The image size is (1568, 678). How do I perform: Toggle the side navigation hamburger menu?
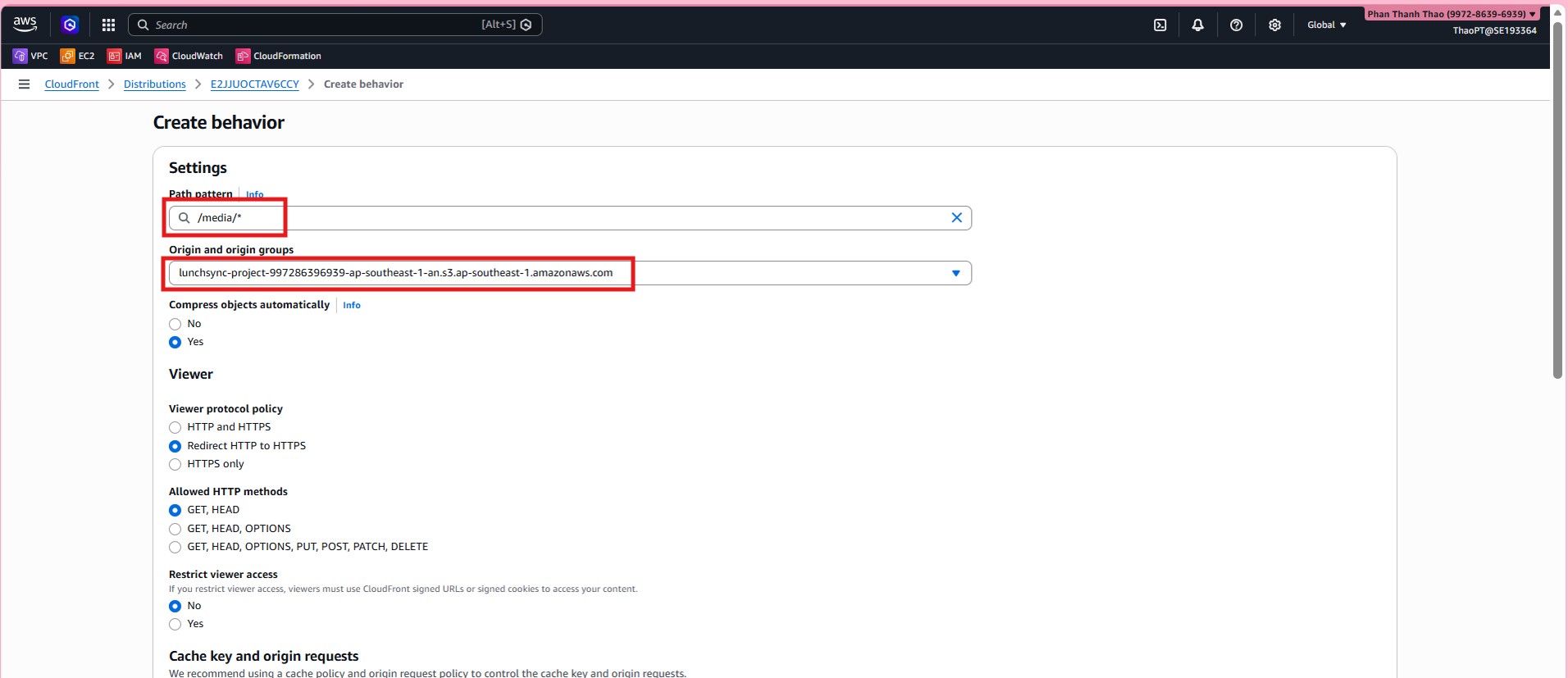click(25, 84)
